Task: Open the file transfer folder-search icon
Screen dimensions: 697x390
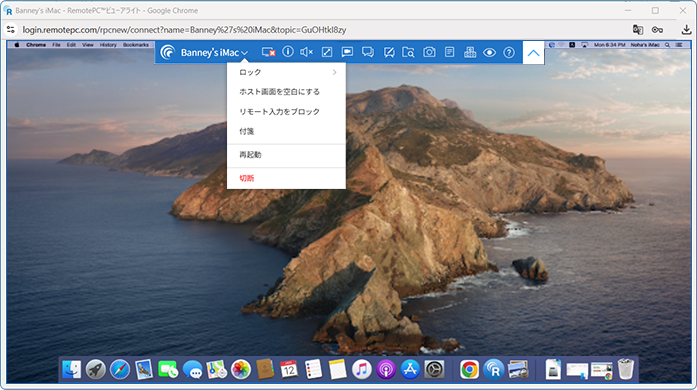Action: (x=408, y=52)
